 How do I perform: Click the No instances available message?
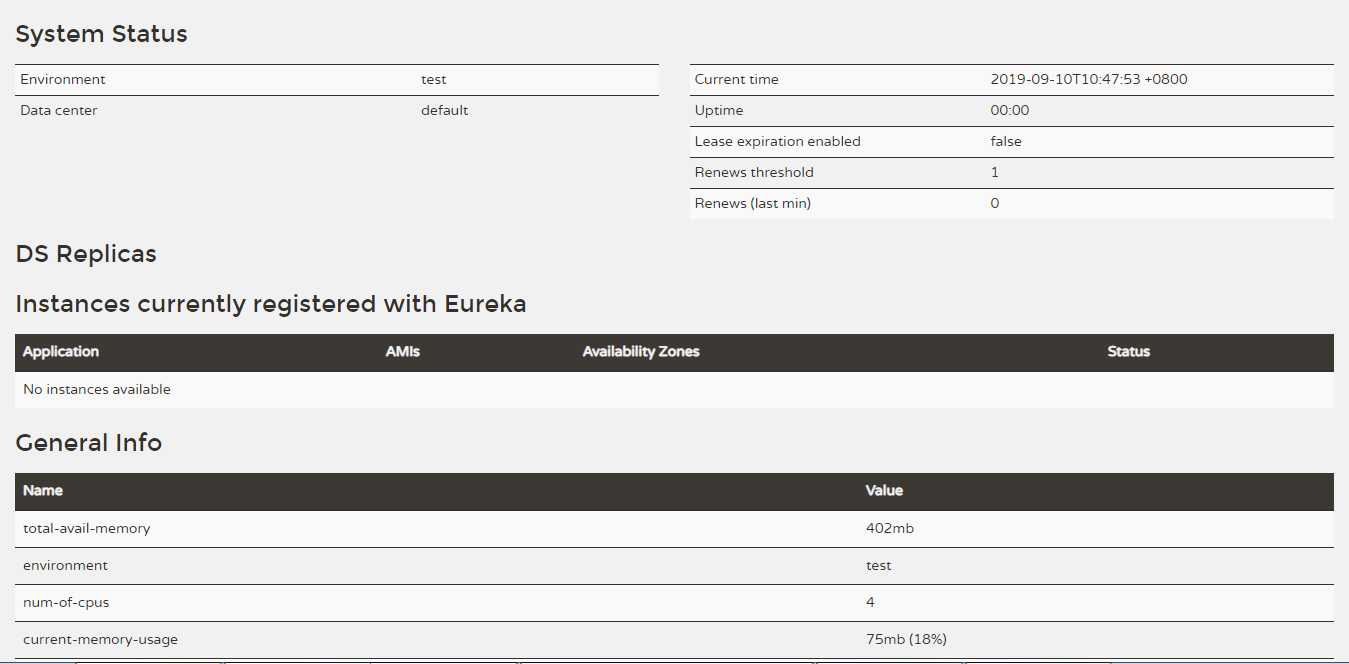97,390
